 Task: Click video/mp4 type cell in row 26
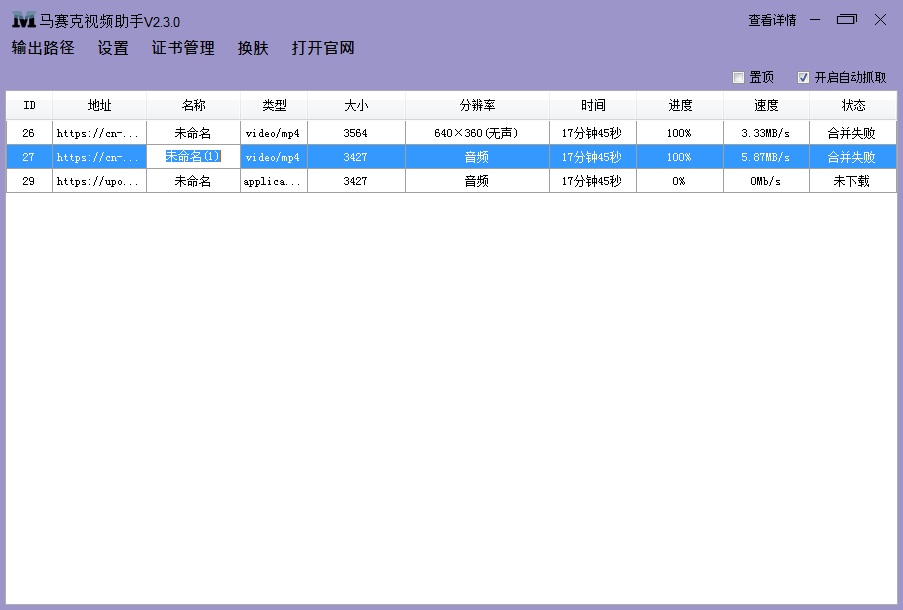tap(274, 133)
